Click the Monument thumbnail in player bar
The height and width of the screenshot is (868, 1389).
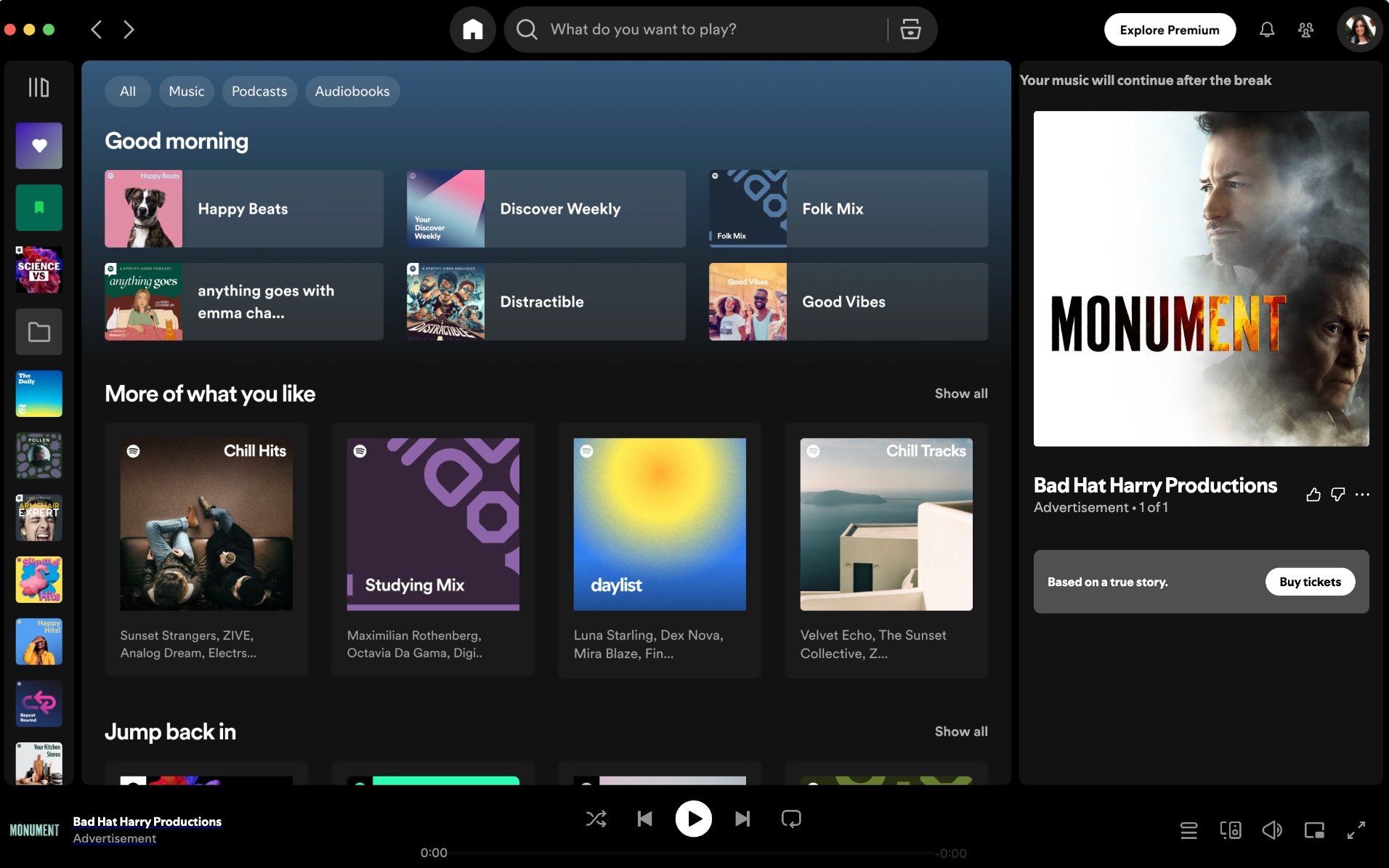(x=34, y=830)
